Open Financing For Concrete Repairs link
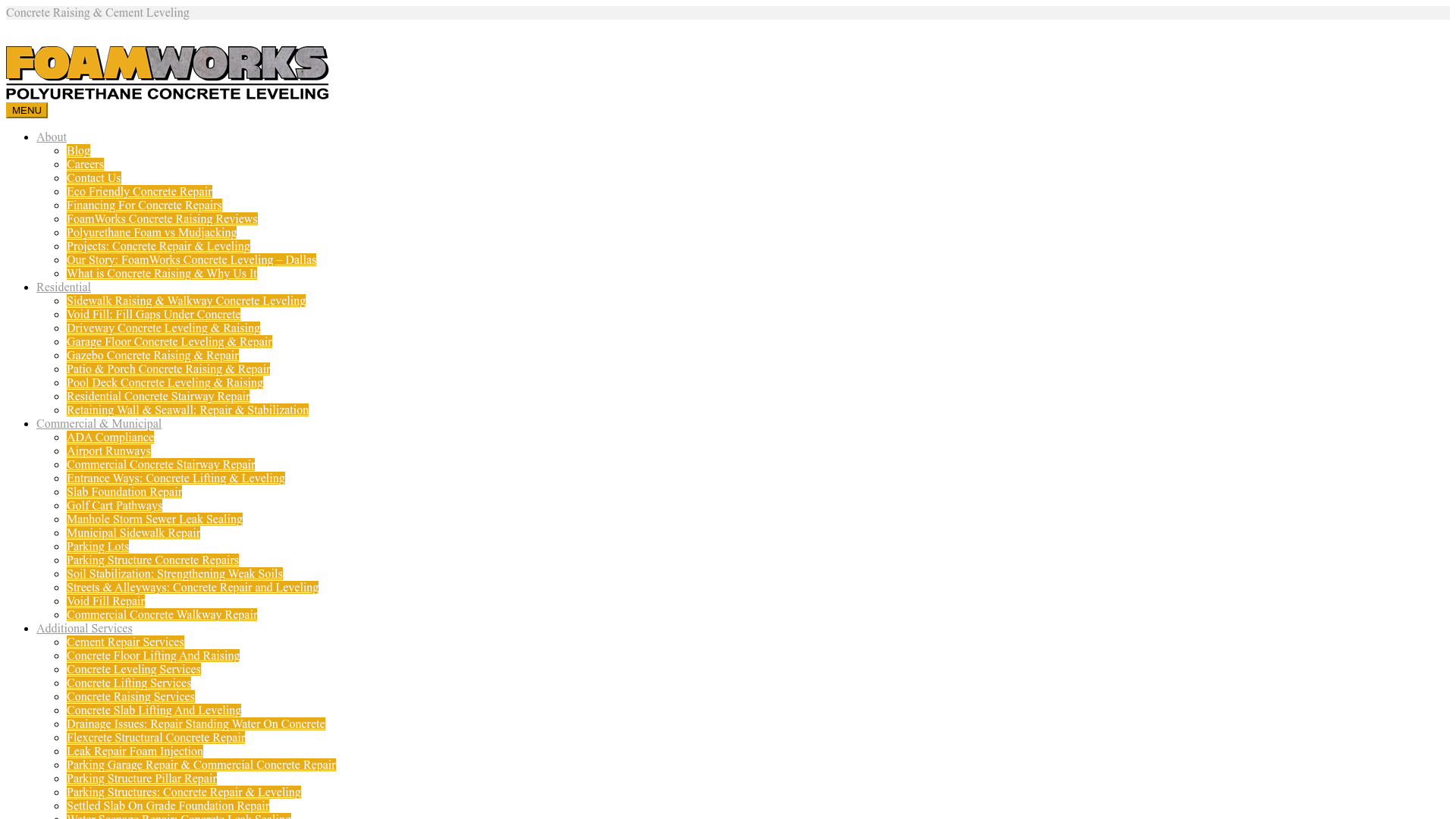This screenshot has height=819, width=1456. pos(144,206)
